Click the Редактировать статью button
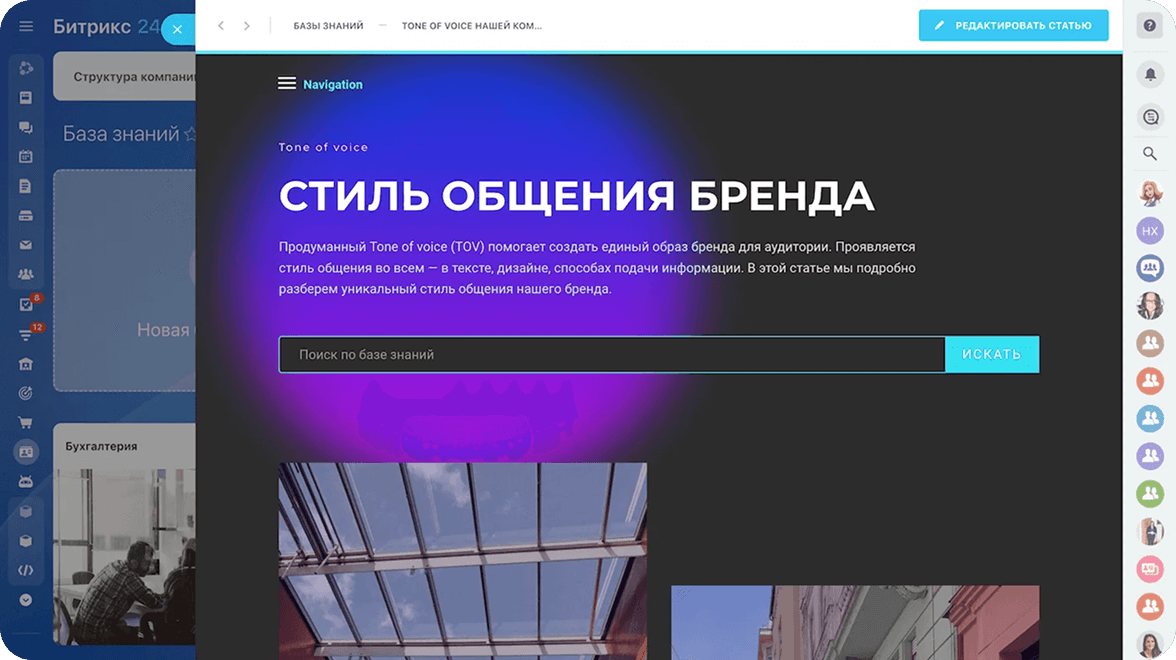1176x660 pixels. click(x=1013, y=26)
